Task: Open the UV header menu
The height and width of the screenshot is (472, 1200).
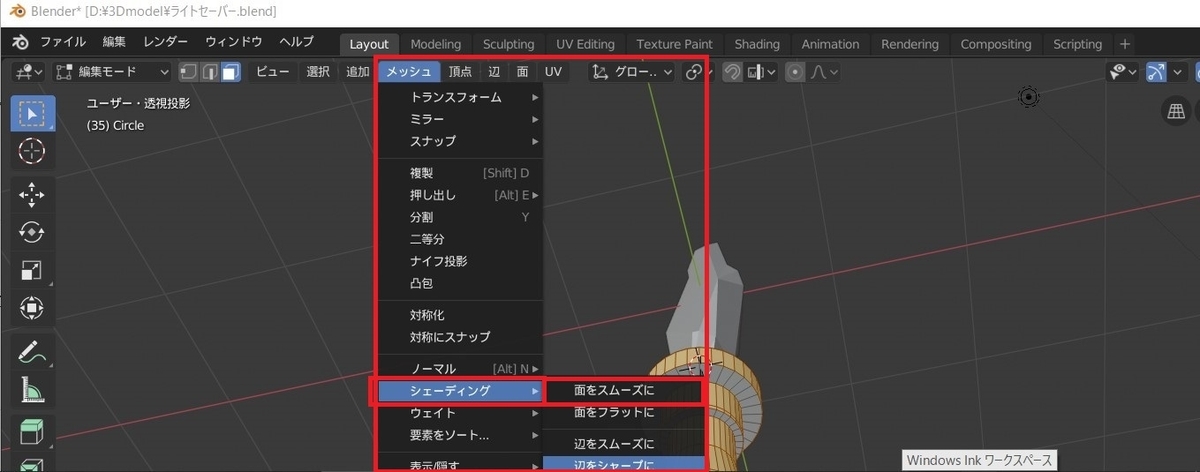Action: [553, 72]
